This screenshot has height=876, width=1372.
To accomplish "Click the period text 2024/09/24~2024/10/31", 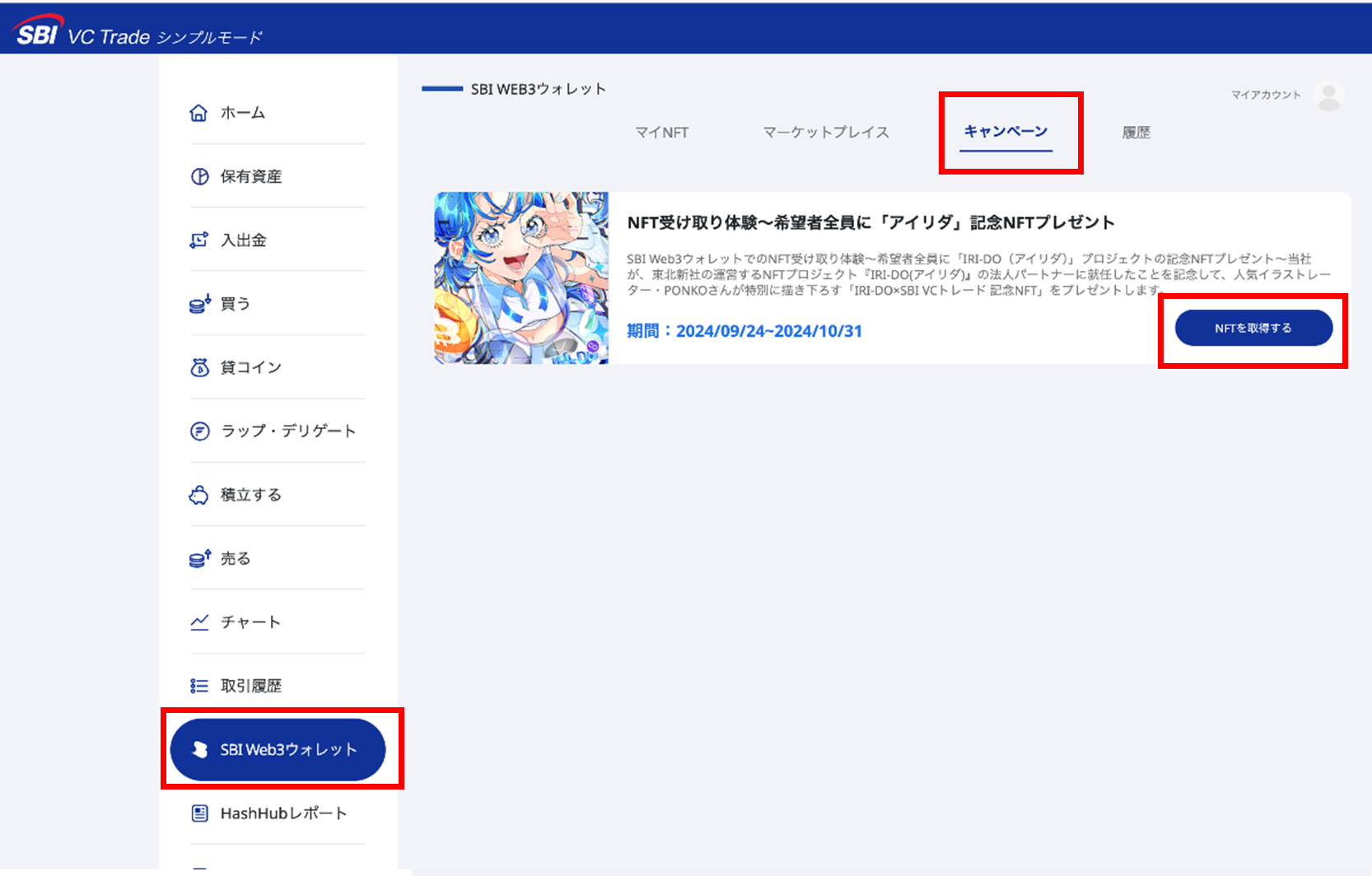I will point(769,331).
